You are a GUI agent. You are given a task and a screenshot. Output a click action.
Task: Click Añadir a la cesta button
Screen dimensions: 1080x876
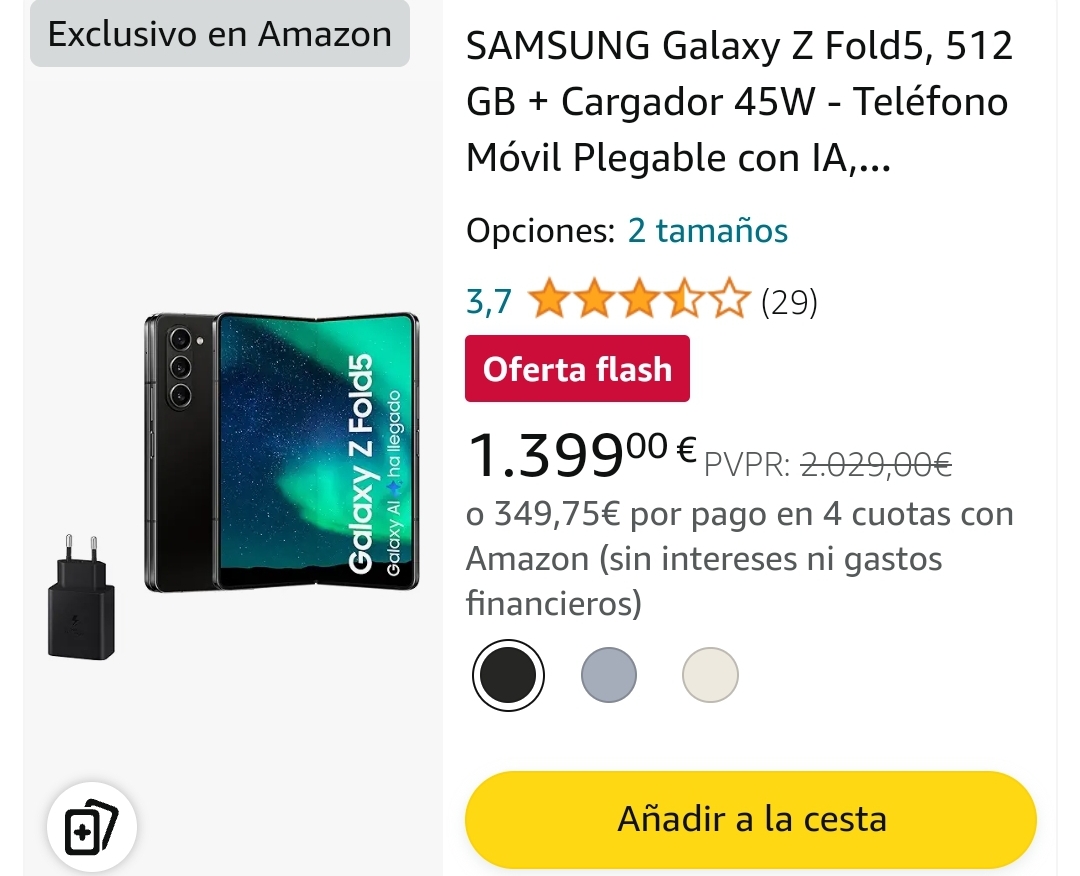point(751,819)
